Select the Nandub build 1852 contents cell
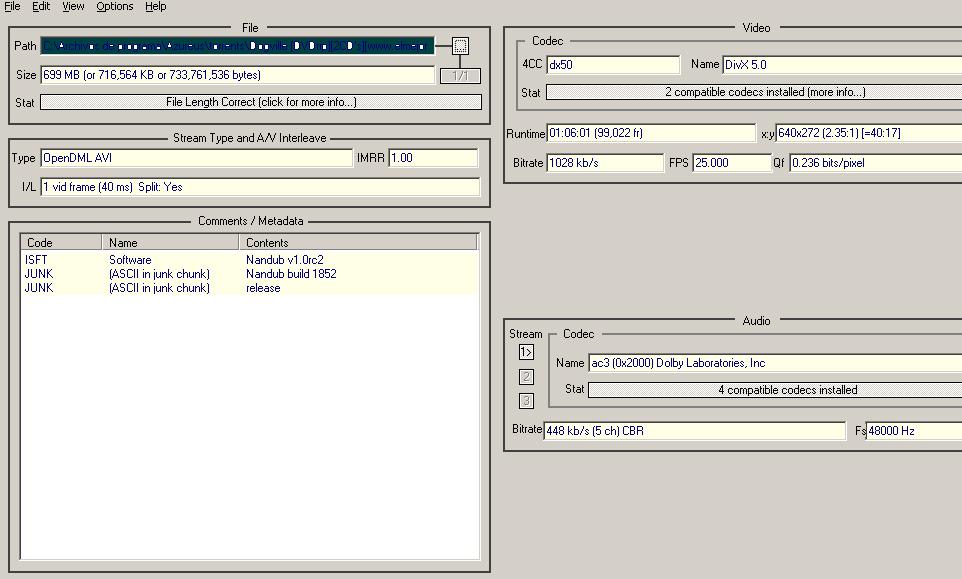 tap(291, 274)
